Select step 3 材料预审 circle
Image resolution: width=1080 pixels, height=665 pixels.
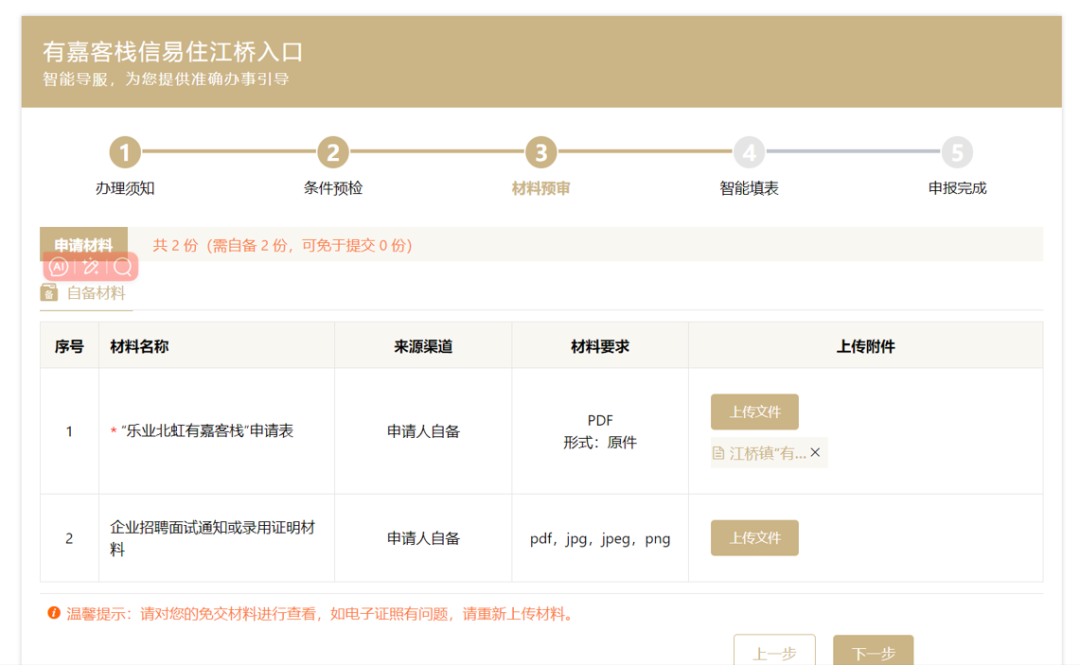tap(541, 152)
